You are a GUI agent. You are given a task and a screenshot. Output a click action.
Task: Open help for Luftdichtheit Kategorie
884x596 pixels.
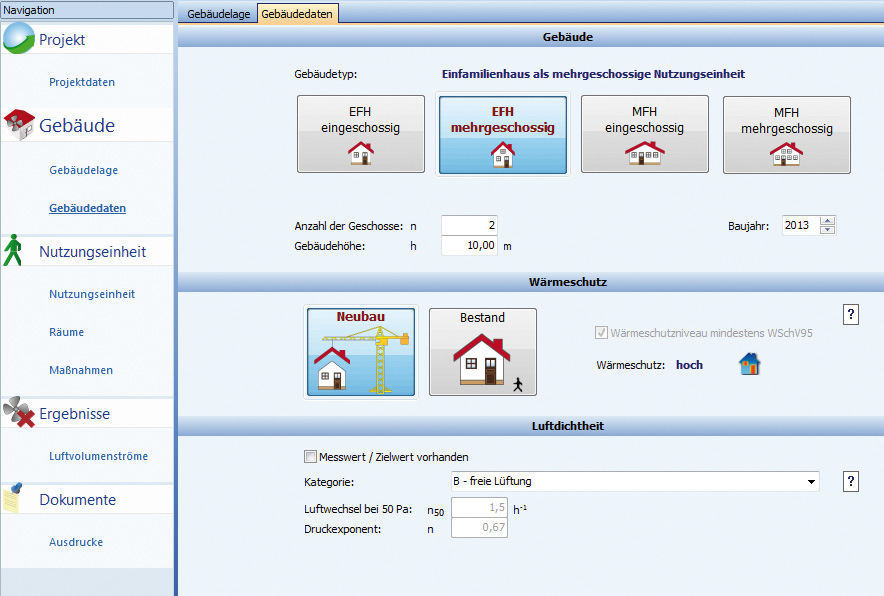pos(851,482)
